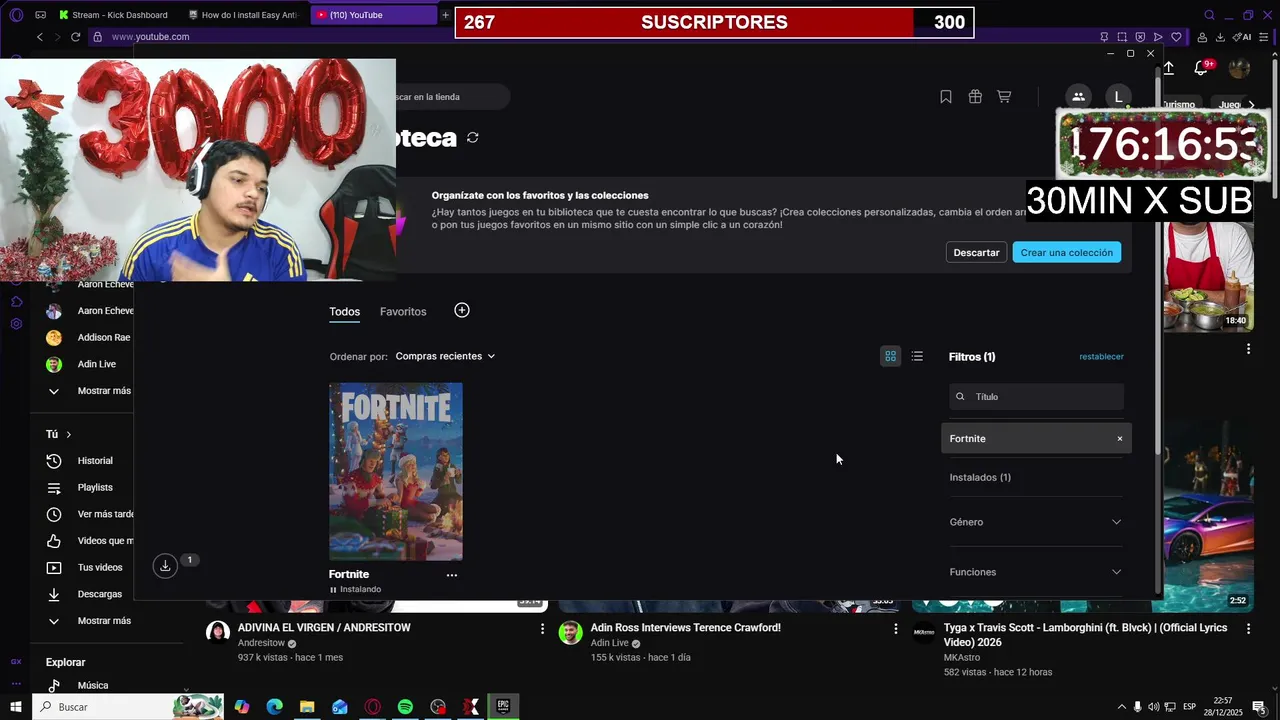Go back in the browser
This screenshot has width=1280, height=720.
(40, 37)
